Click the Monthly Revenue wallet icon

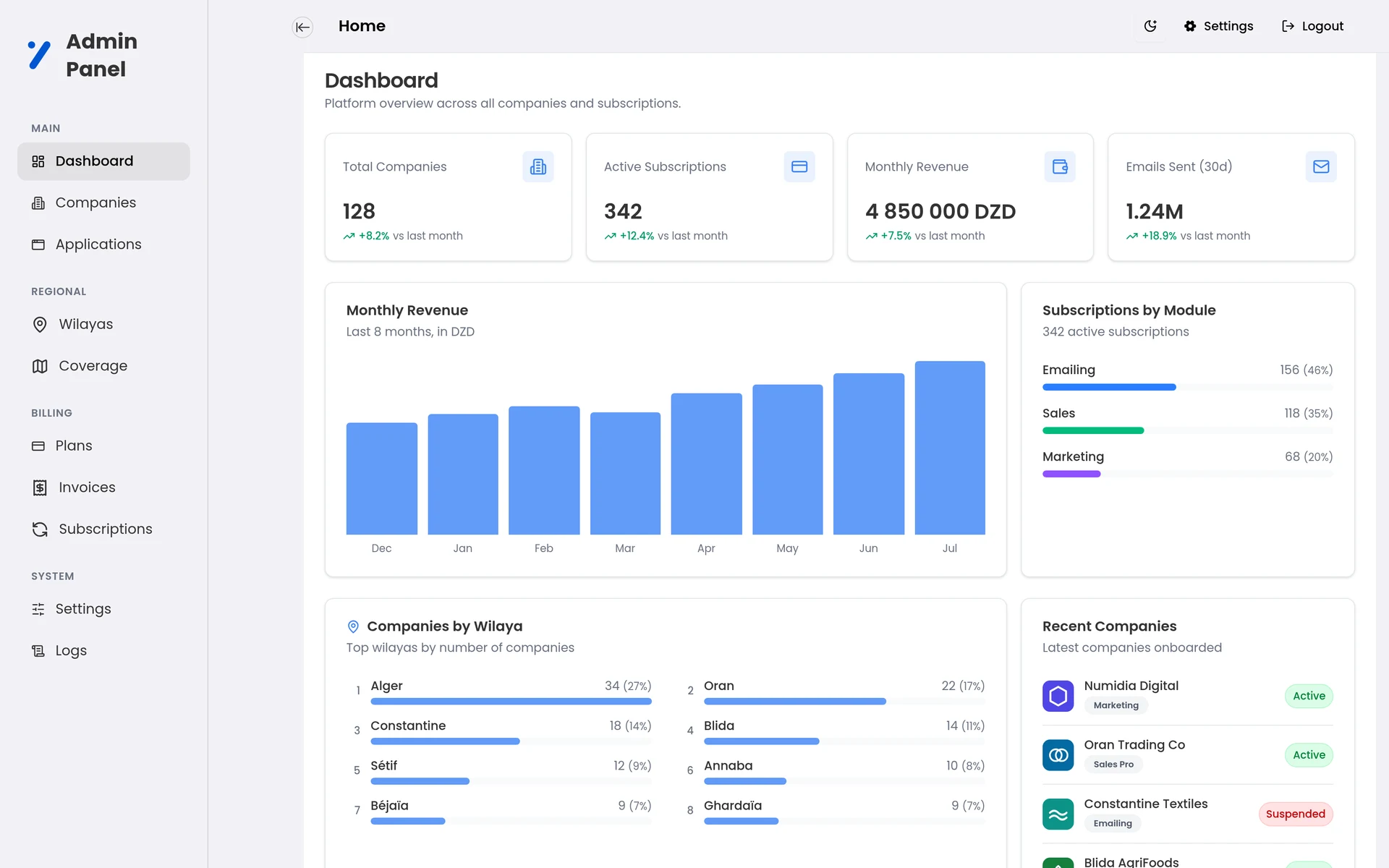pos(1060,166)
